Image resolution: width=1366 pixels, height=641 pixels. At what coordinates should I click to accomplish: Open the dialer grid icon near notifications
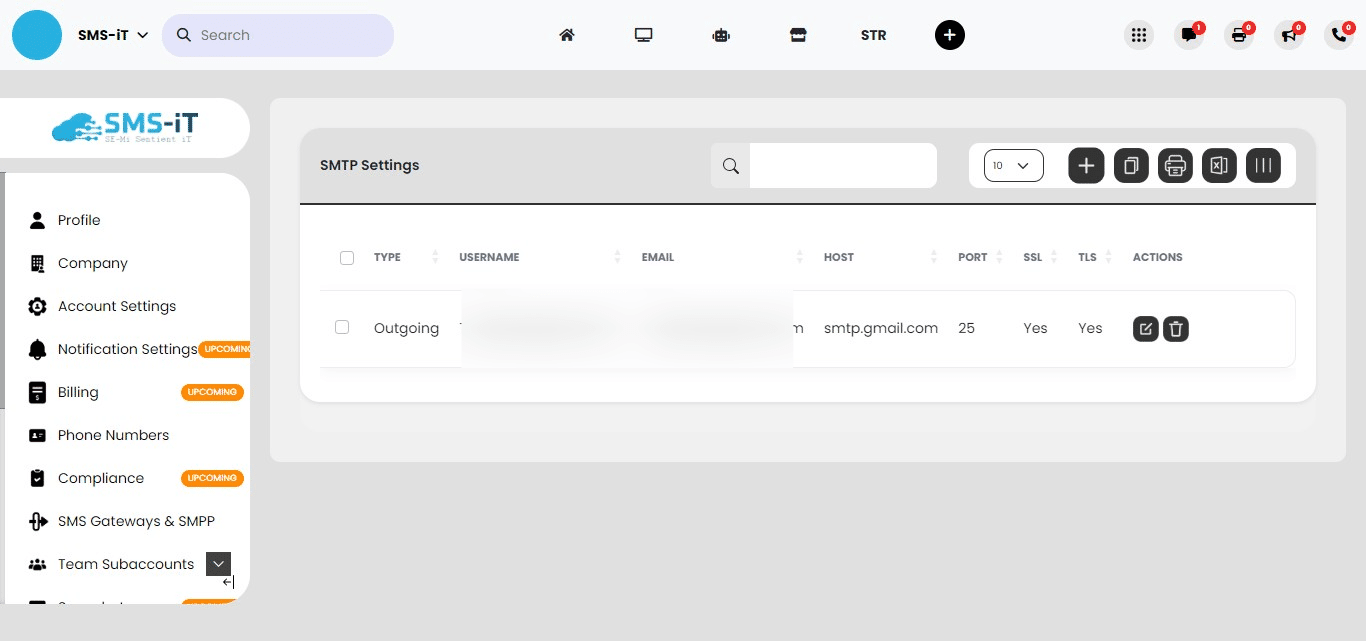click(1138, 35)
